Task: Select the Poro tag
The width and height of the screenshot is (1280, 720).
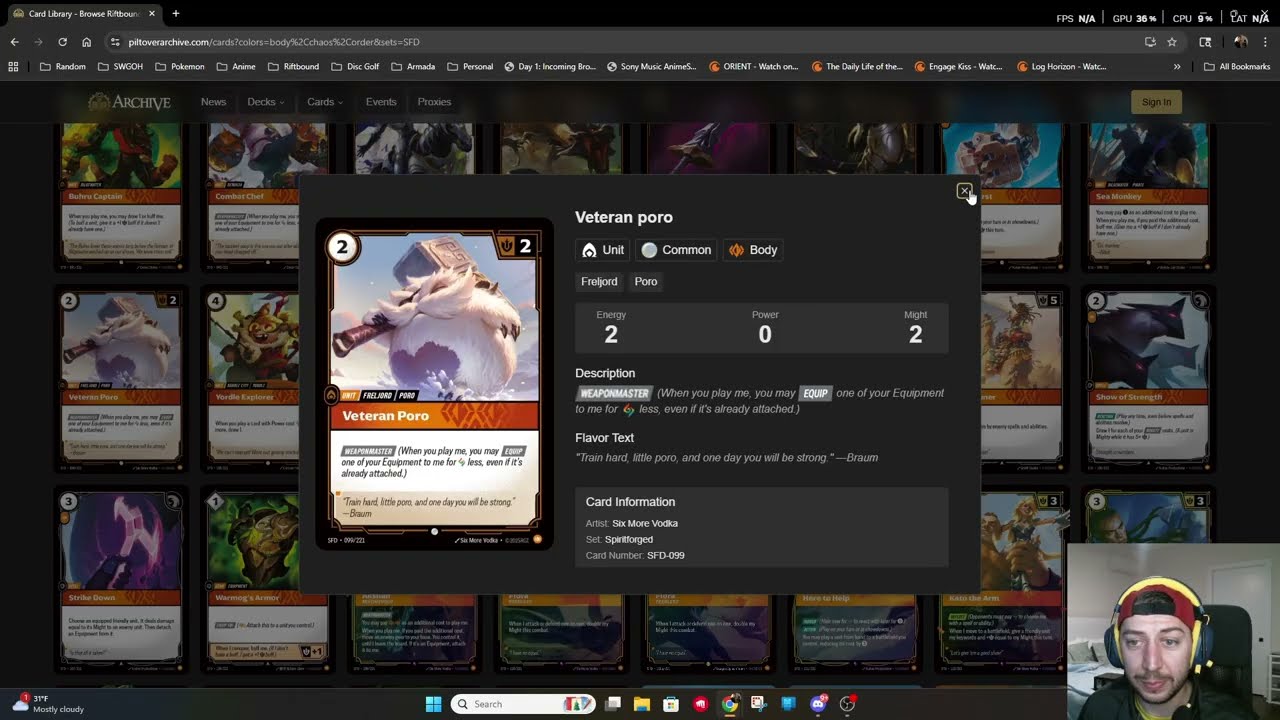Action: (x=646, y=282)
